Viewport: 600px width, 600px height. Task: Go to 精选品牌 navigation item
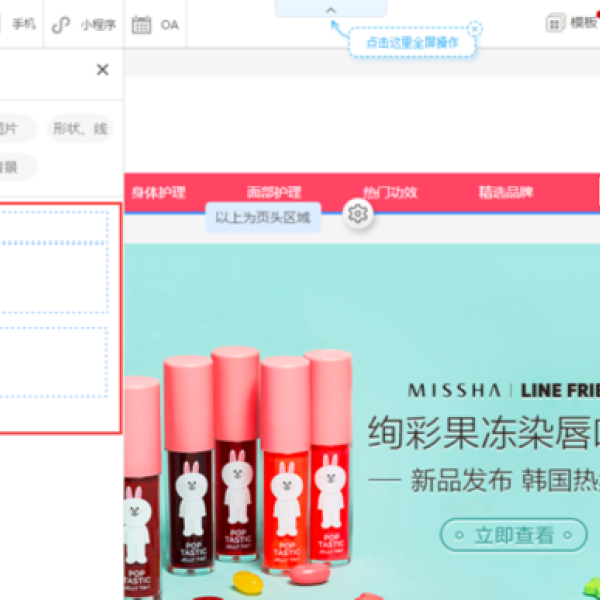(506, 192)
